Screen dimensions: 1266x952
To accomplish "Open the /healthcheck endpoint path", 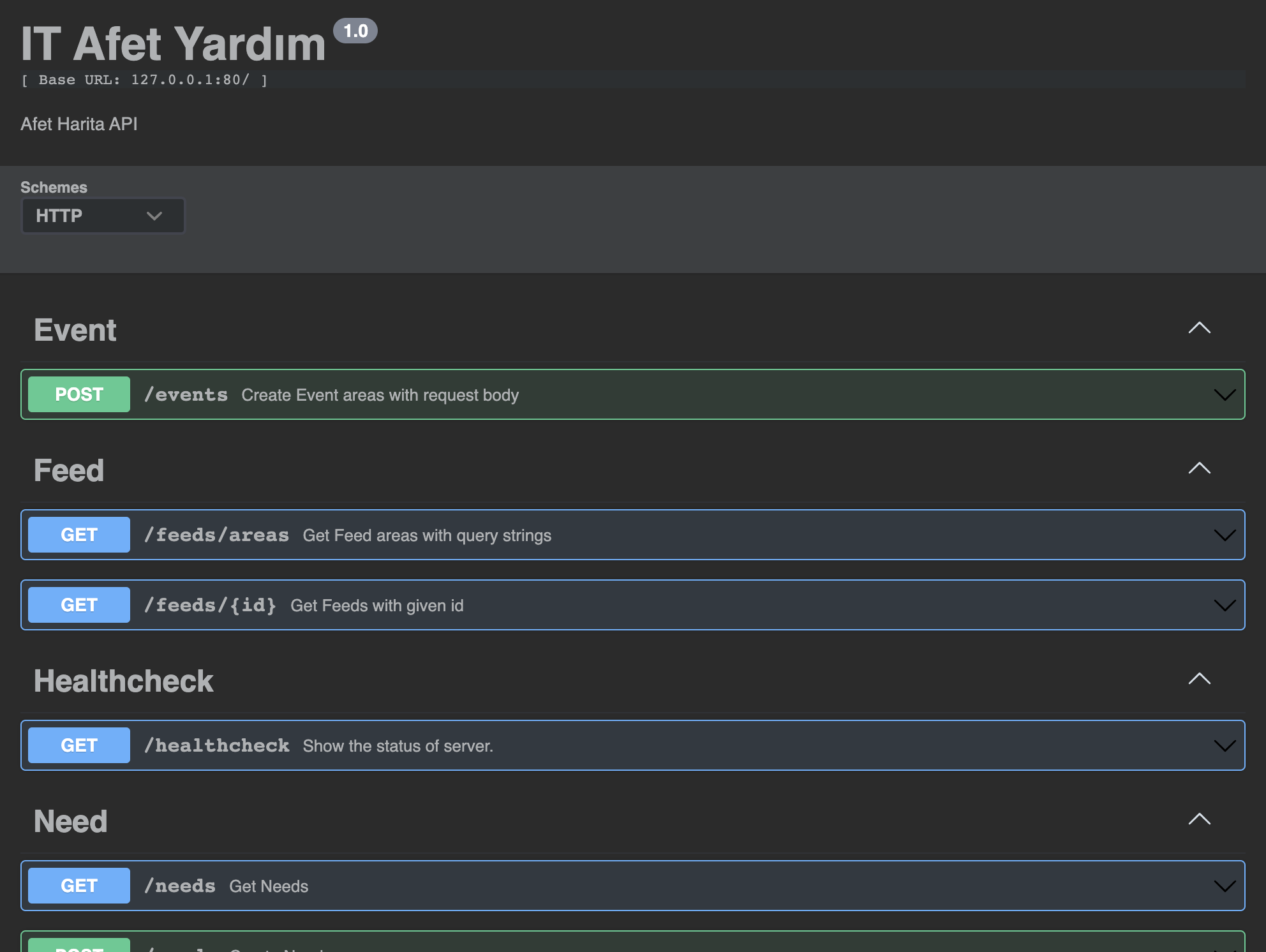I will point(216,746).
